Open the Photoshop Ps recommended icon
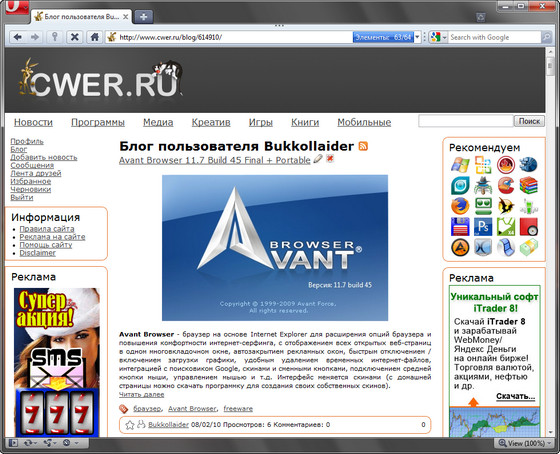The image size is (560, 454). tap(483, 226)
